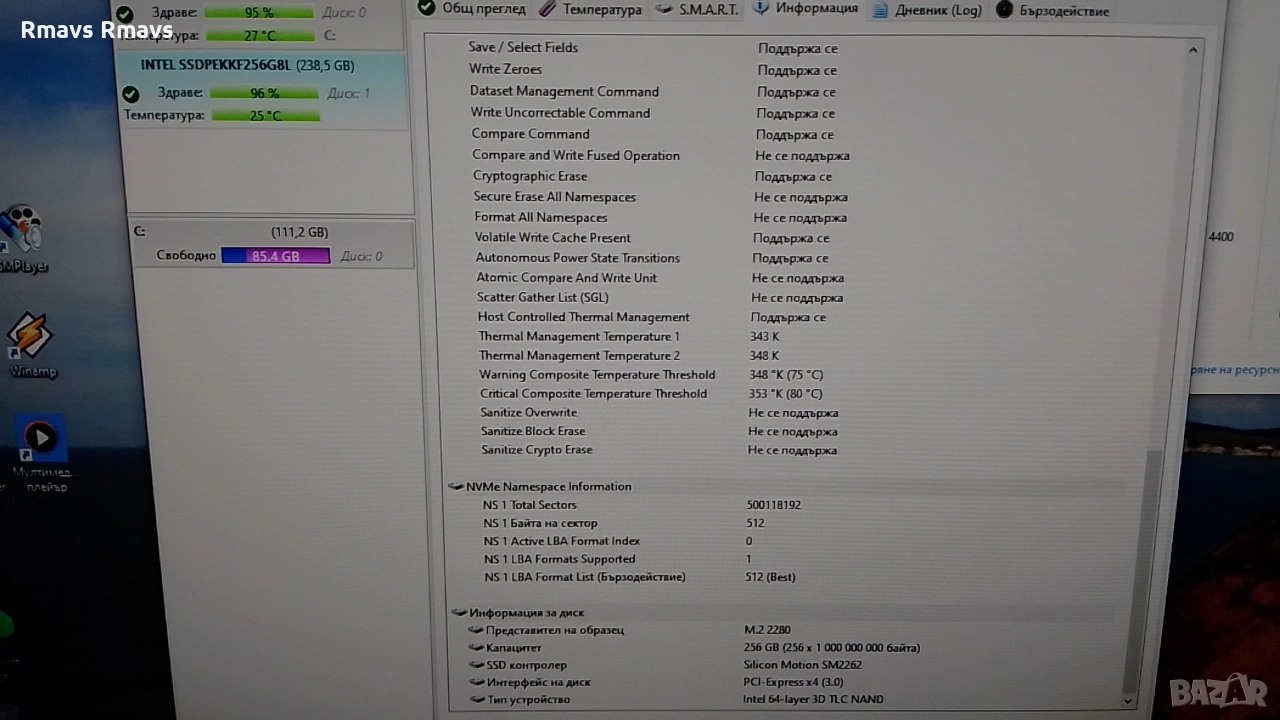Click the 27 °C temperature bar
This screenshot has width=1280, height=720.
(x=262, y=35)
